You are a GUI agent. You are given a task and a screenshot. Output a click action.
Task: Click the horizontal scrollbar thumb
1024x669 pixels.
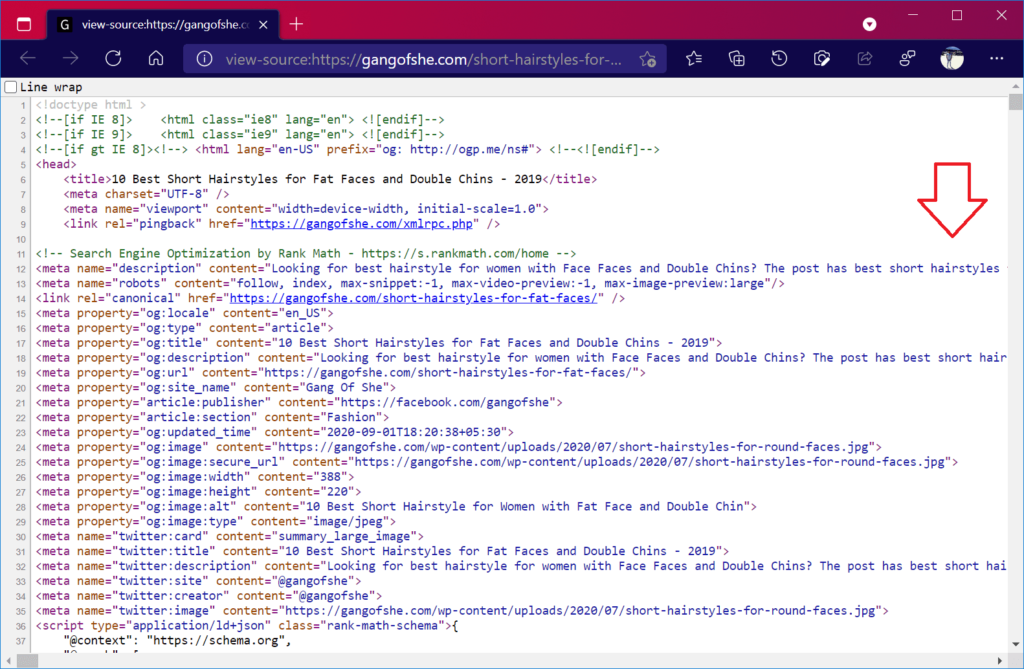click(x=27, y=661)
